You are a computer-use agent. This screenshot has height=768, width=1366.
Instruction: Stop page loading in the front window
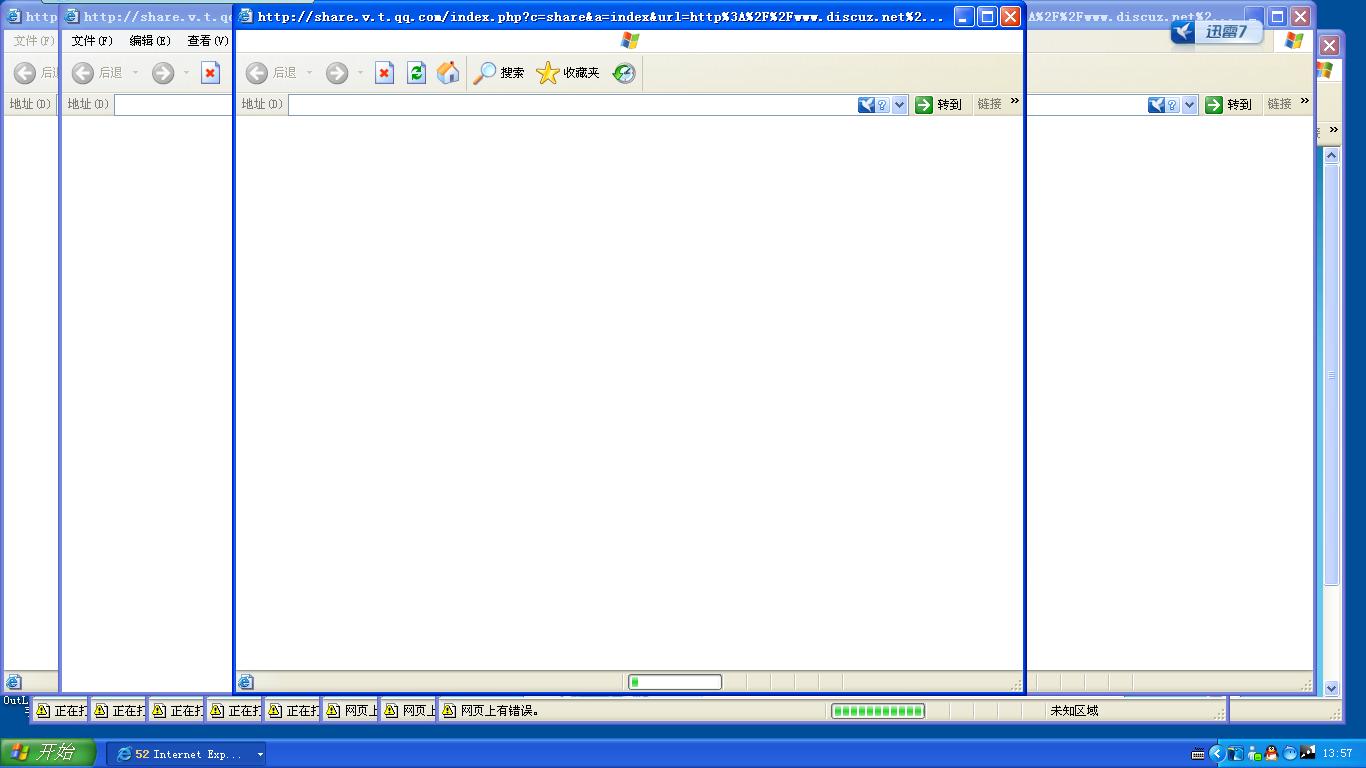[x=384, y=73]
